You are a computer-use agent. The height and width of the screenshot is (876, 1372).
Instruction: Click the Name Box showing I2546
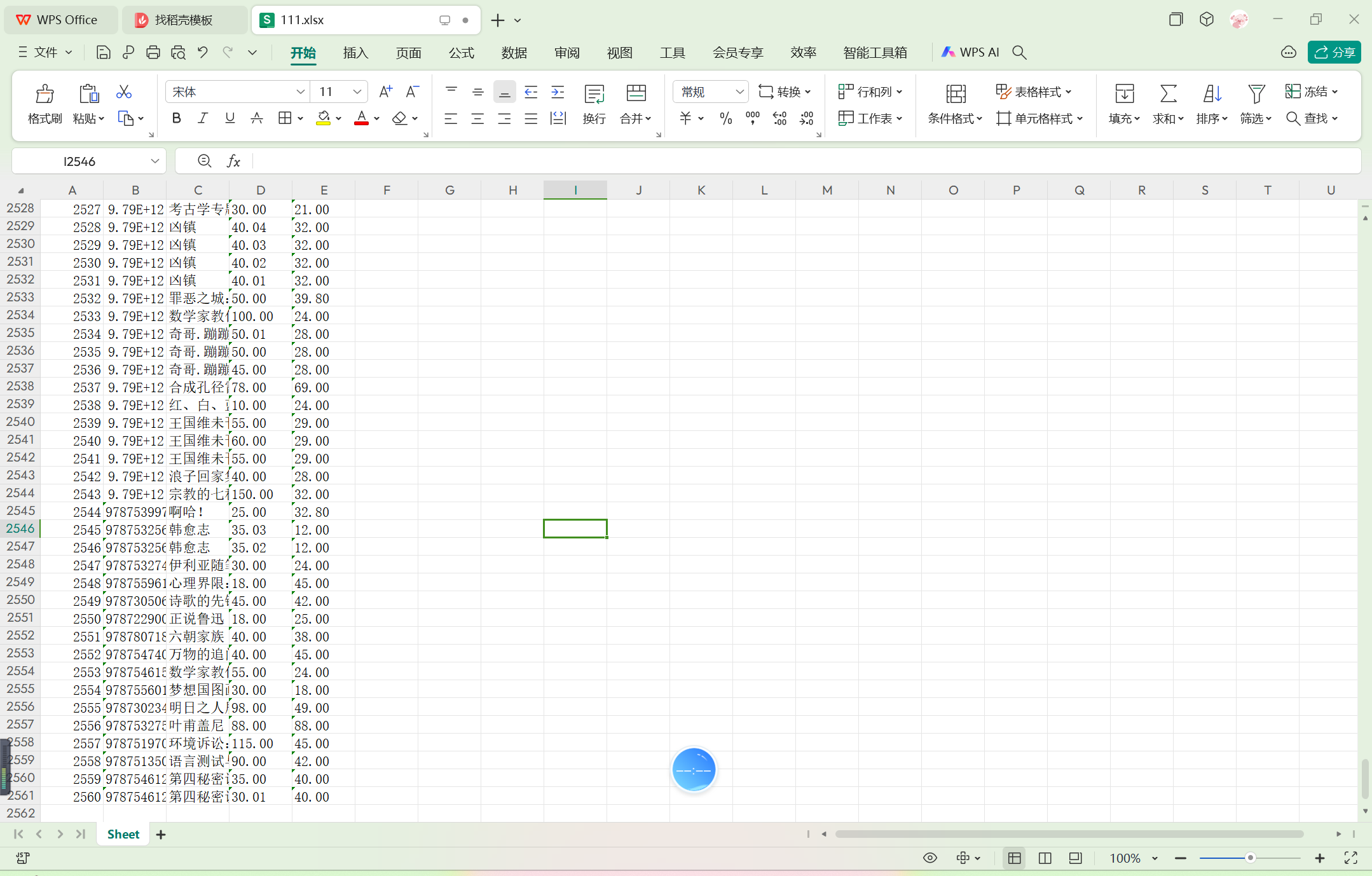79,161
